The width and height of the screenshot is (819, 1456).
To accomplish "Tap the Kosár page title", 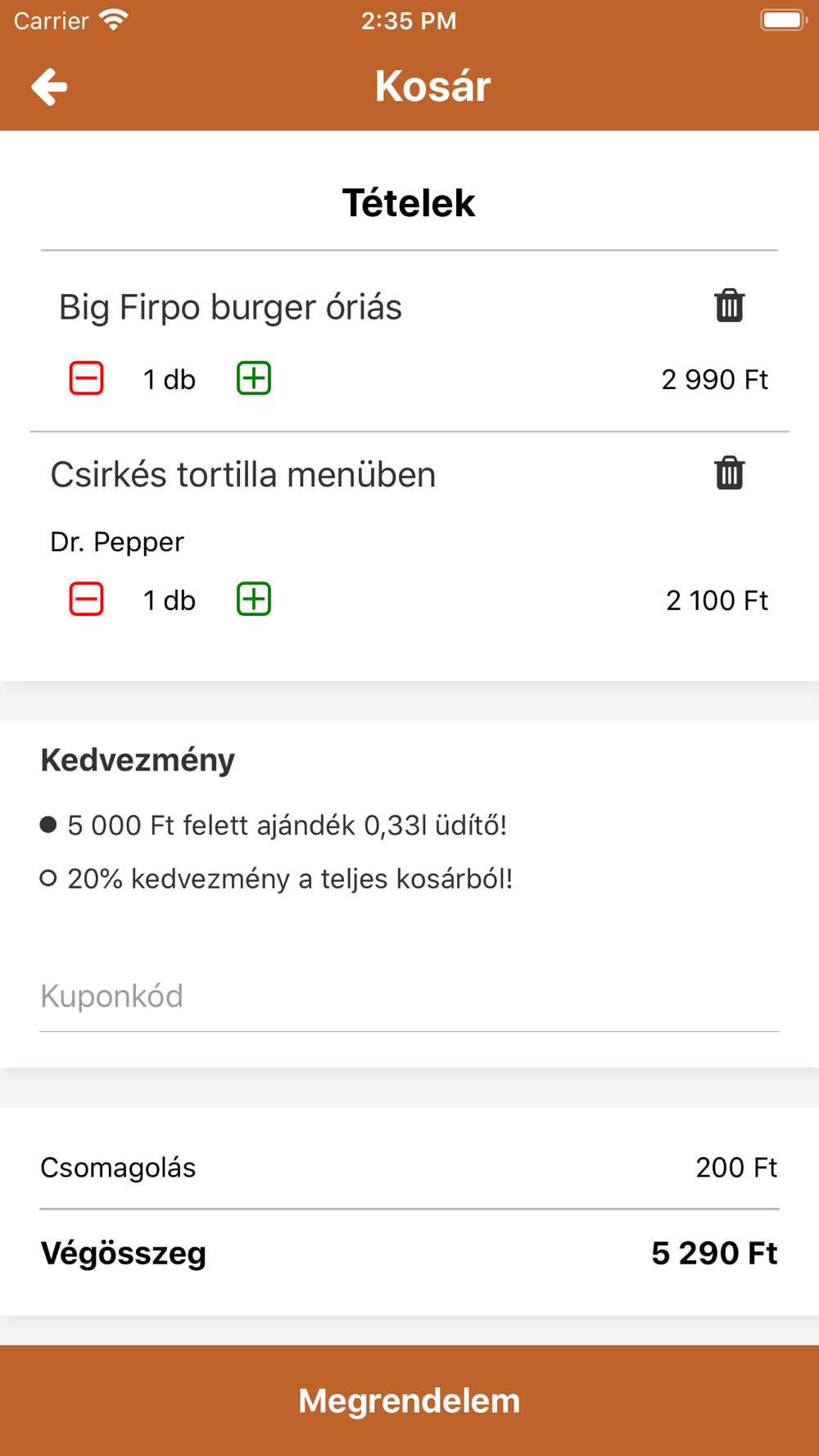I will [x=432, y=87].
